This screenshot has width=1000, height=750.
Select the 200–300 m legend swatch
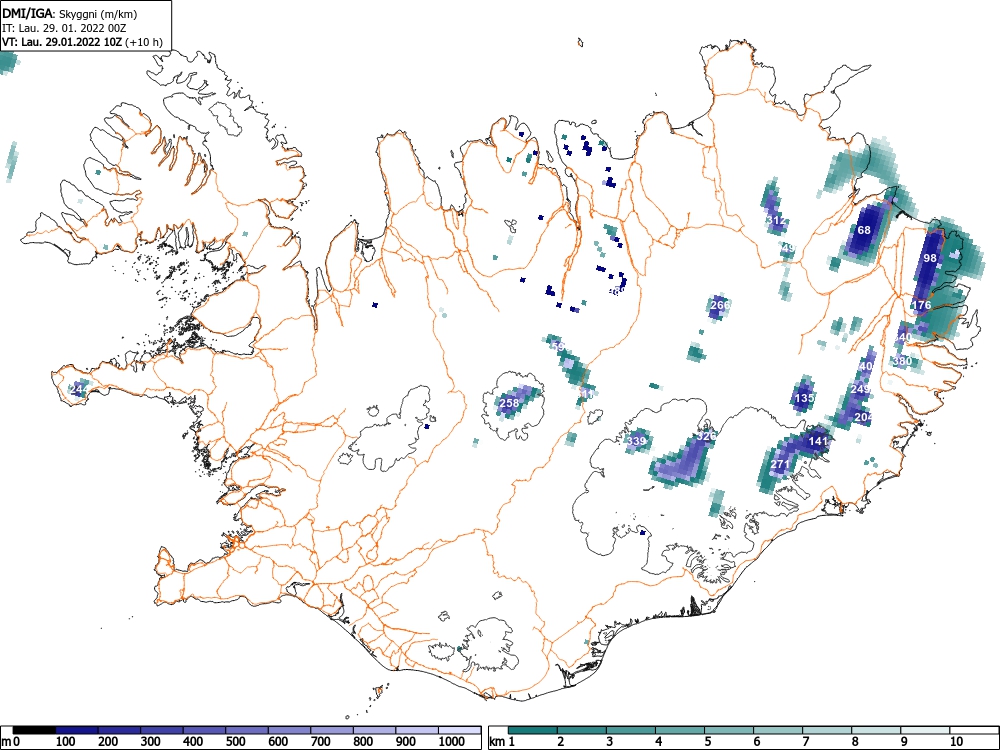[x=119, y=730]
